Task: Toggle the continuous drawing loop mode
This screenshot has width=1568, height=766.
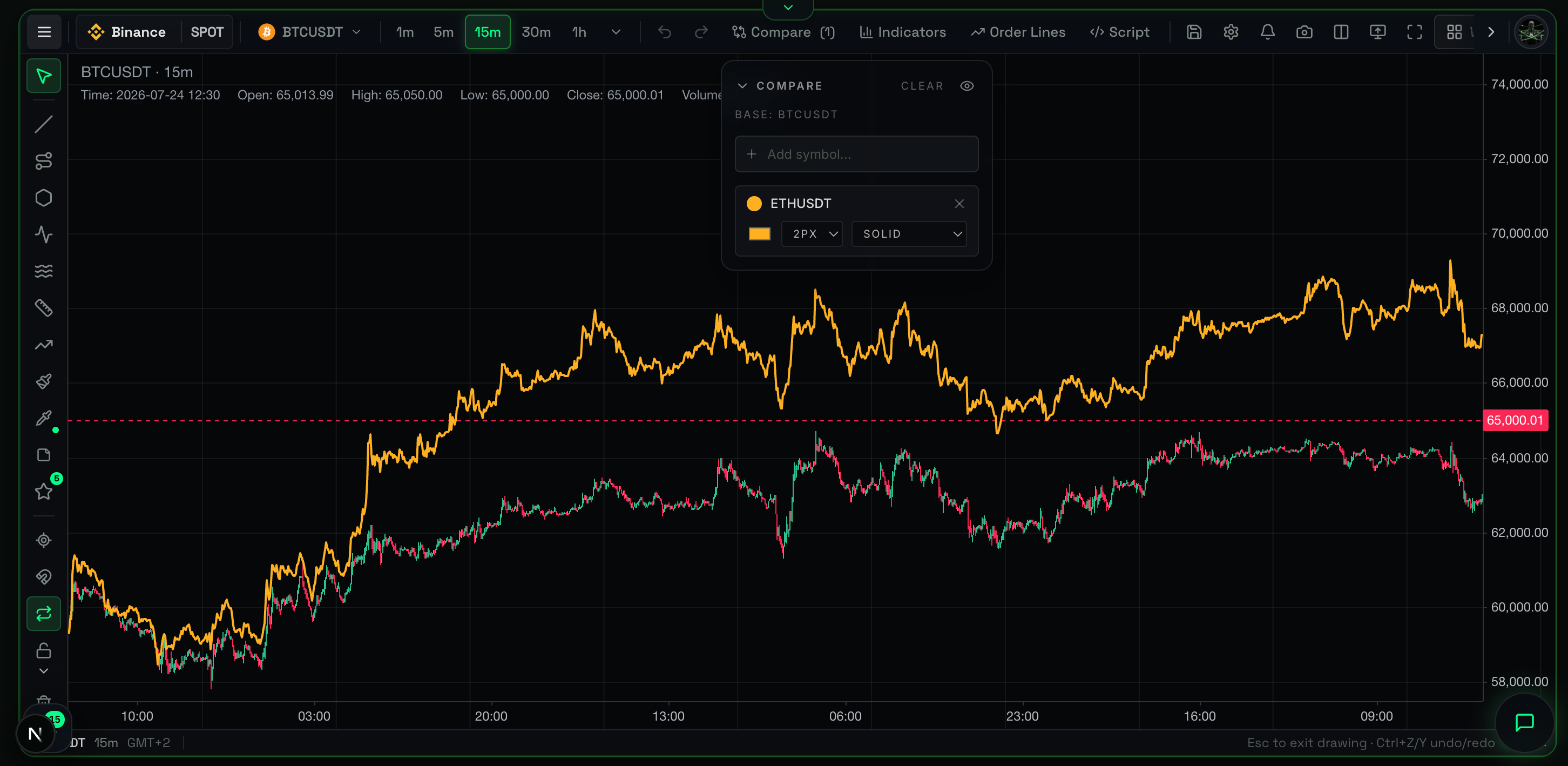Action: (x=44, y=614)
